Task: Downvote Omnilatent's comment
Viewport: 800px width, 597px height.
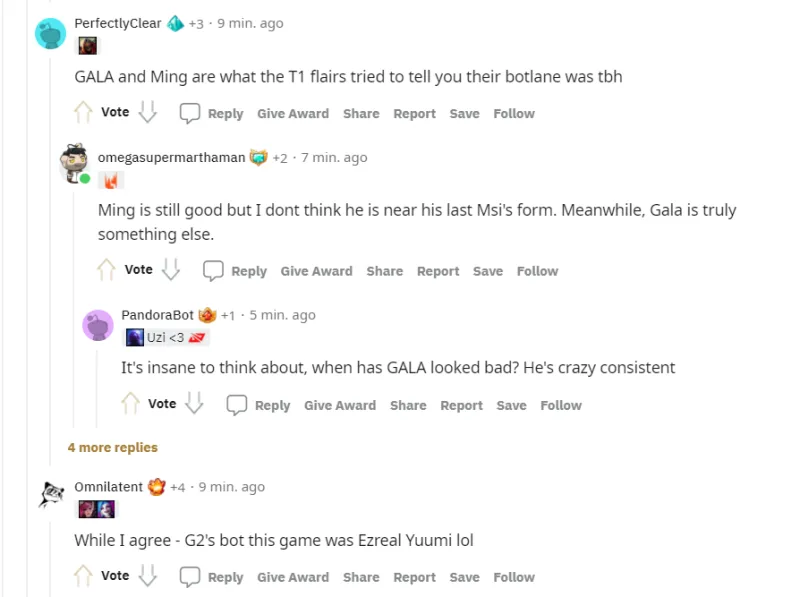Action: click(x=148, y=576)
